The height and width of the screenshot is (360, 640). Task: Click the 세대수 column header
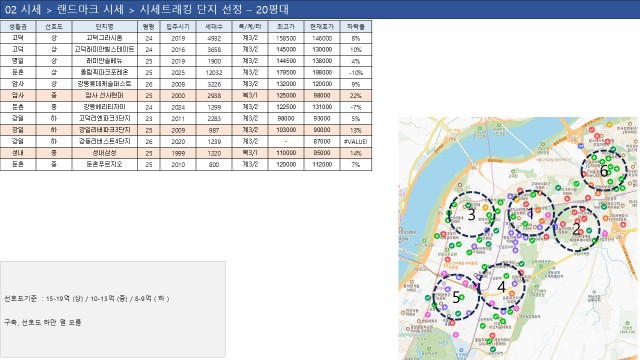point(214,27)
